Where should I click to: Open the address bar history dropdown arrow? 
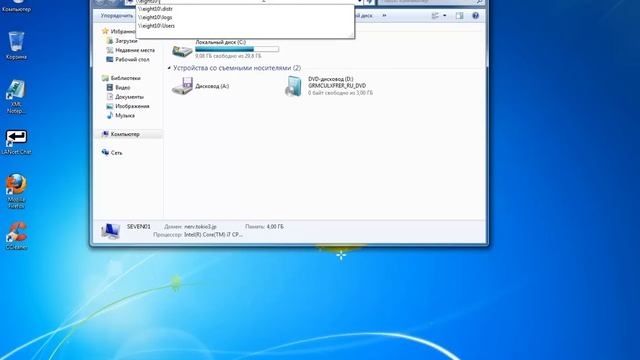point(359,2)
